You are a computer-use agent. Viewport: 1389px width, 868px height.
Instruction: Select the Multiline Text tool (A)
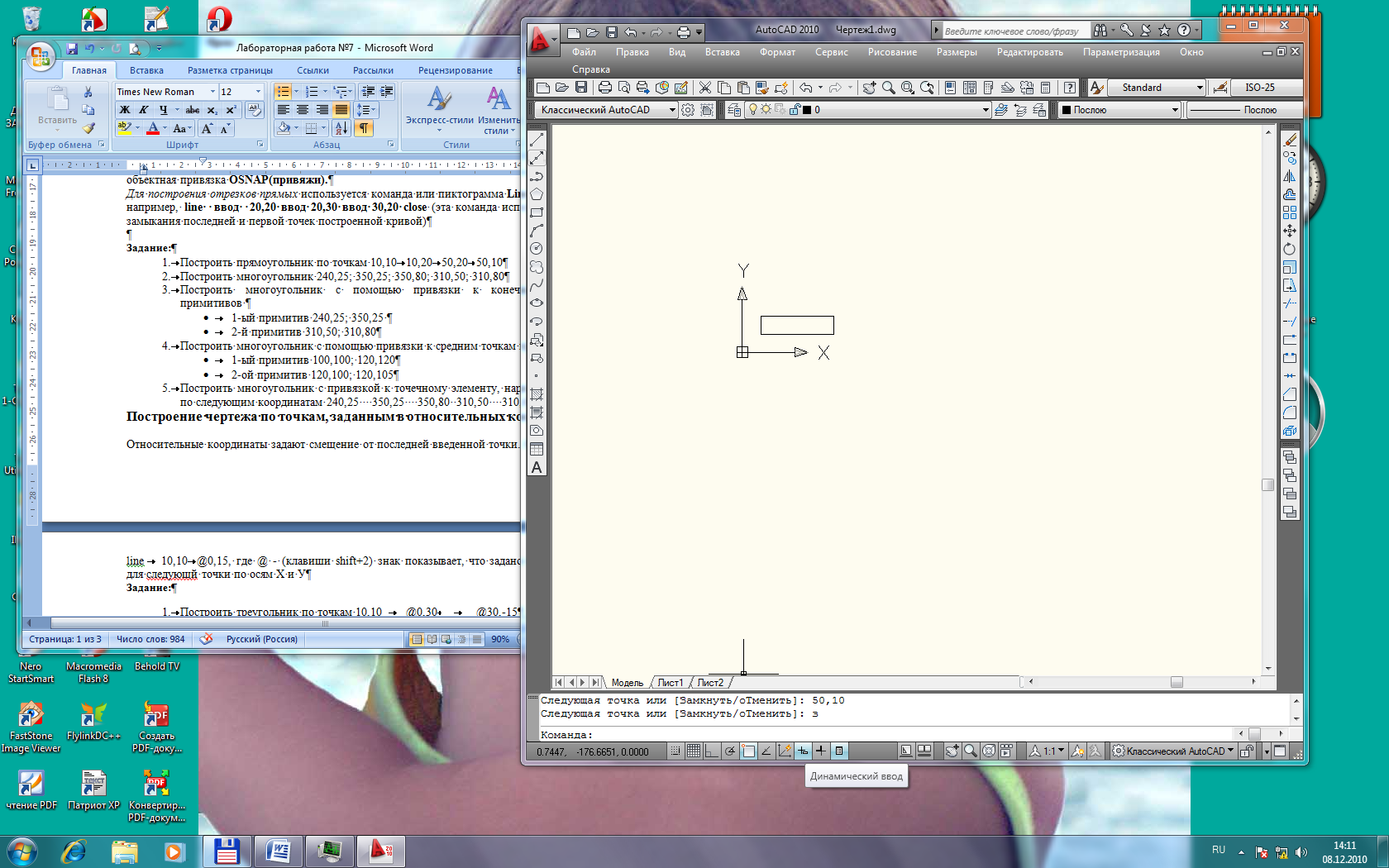click(x=537, y=468)
